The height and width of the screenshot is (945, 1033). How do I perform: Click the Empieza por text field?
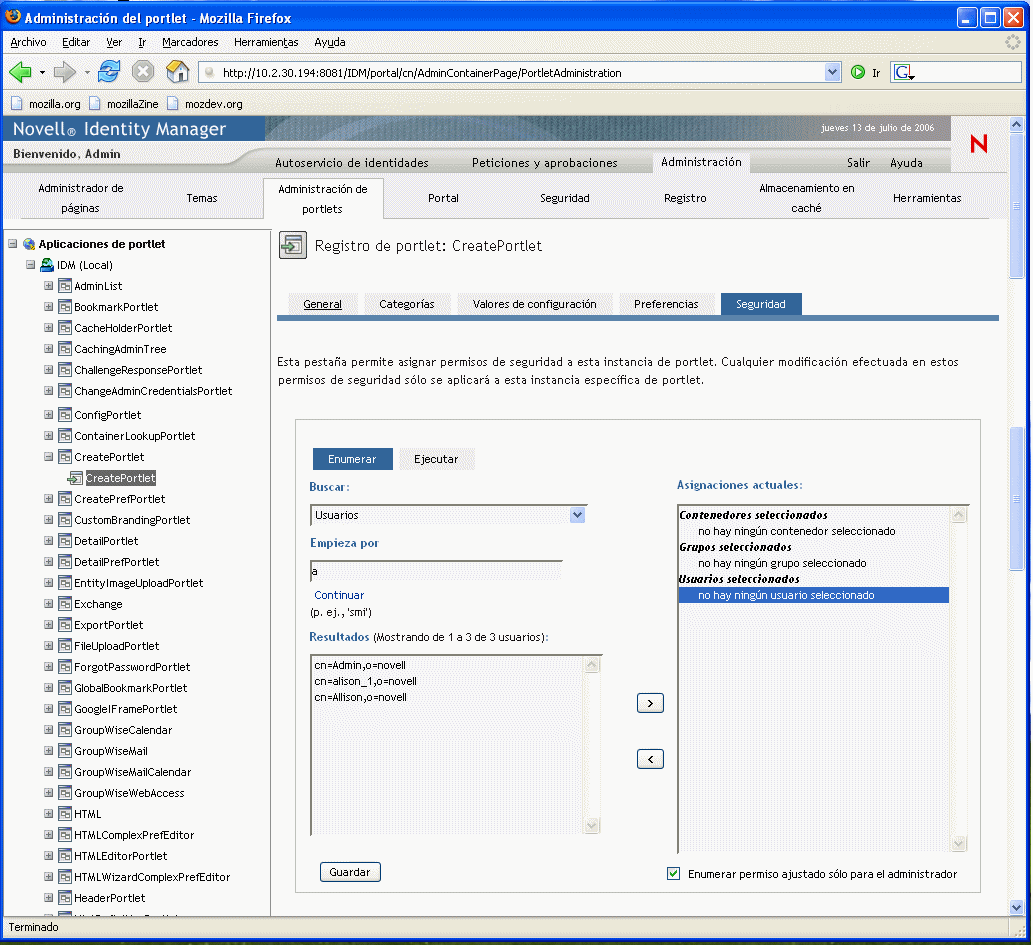point(436,571)
